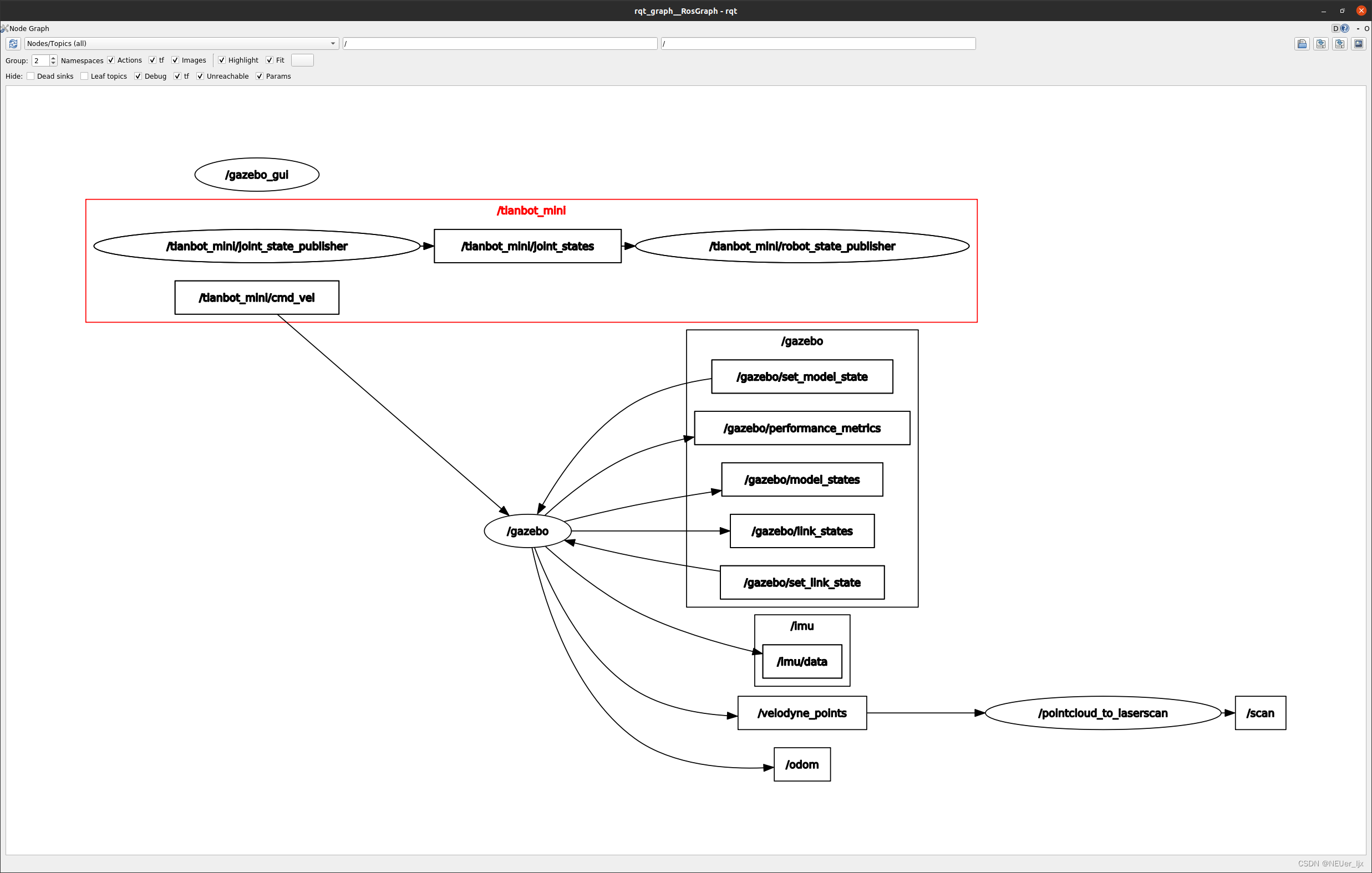The height and width of the screenshot is (873, 1372).
Task: Select the /gazebo/set_model_state topic
Action: (802, 376)
